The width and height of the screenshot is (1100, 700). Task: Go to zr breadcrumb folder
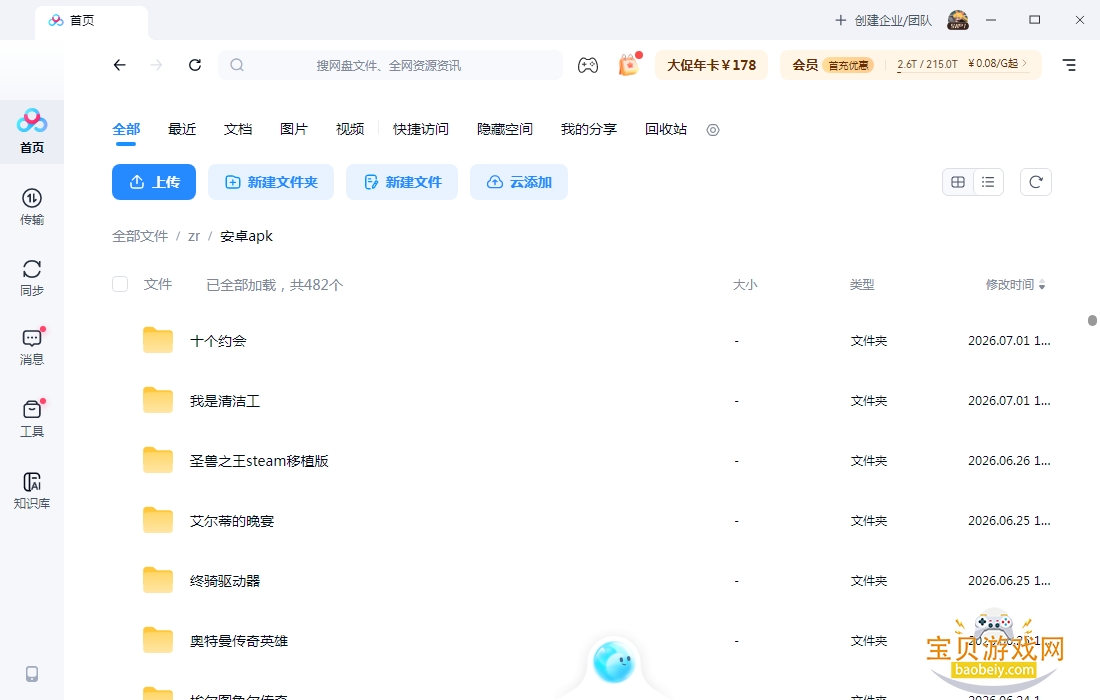click(x=194, y=236)
